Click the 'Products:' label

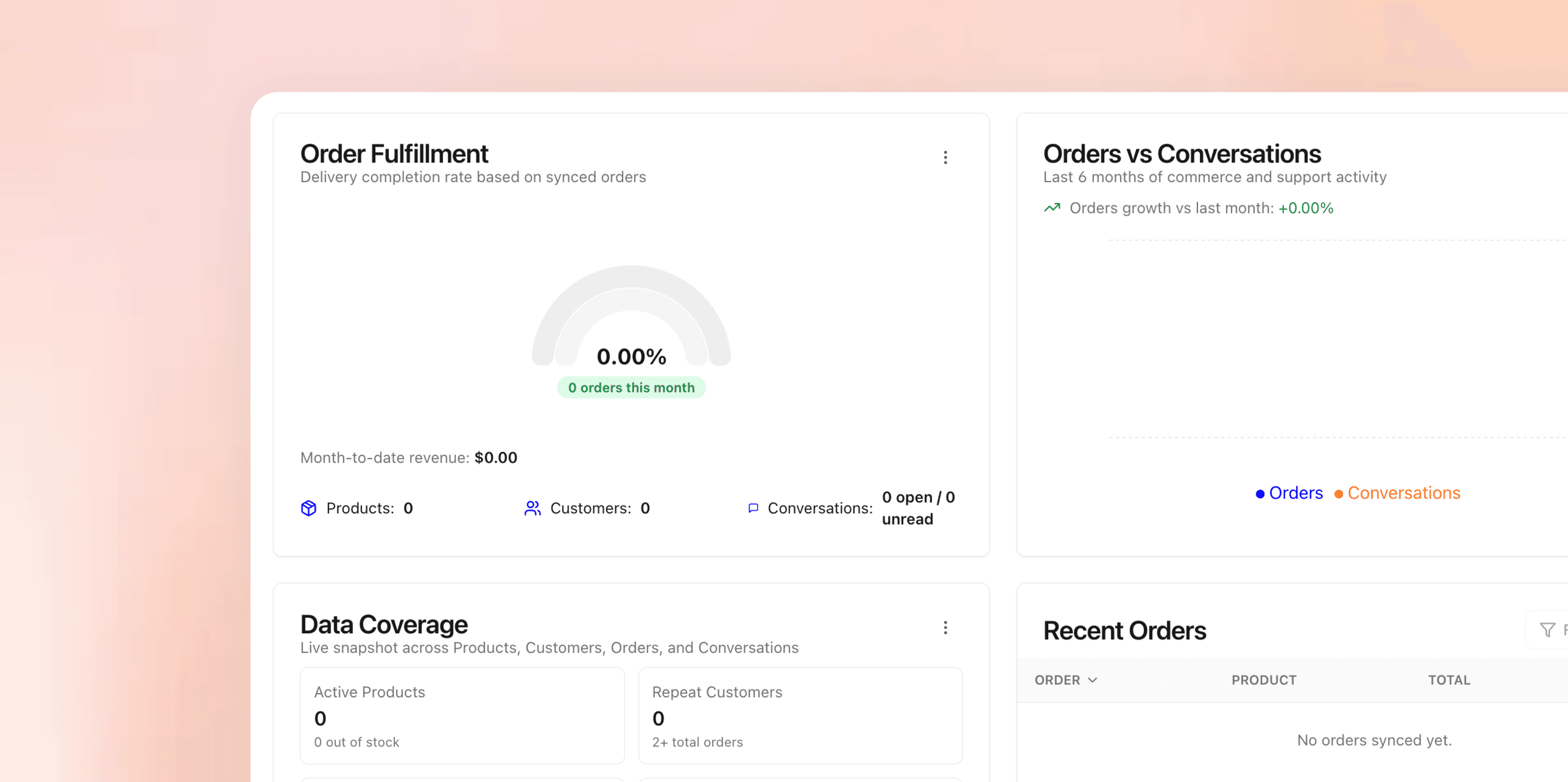tap(360, 508)
